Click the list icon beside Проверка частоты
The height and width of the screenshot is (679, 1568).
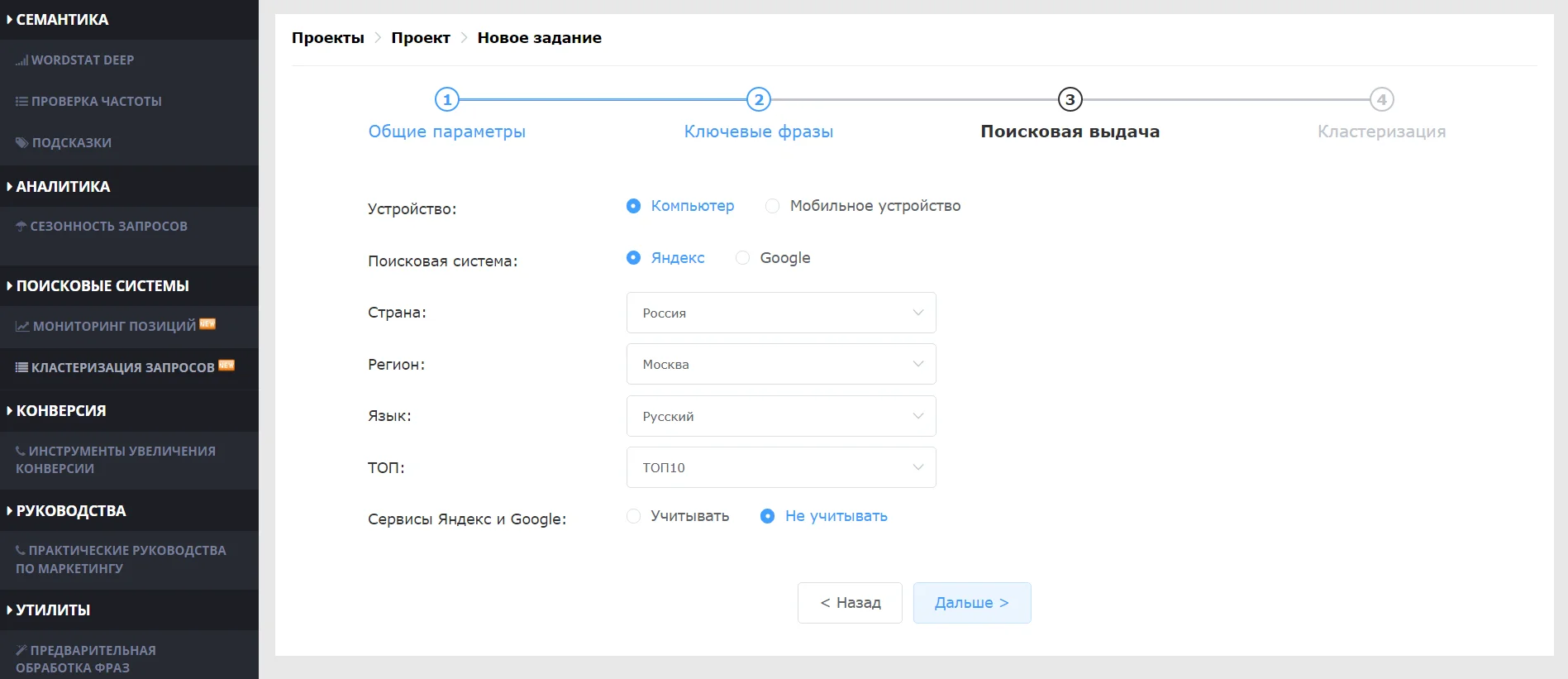tap(21, 102)
